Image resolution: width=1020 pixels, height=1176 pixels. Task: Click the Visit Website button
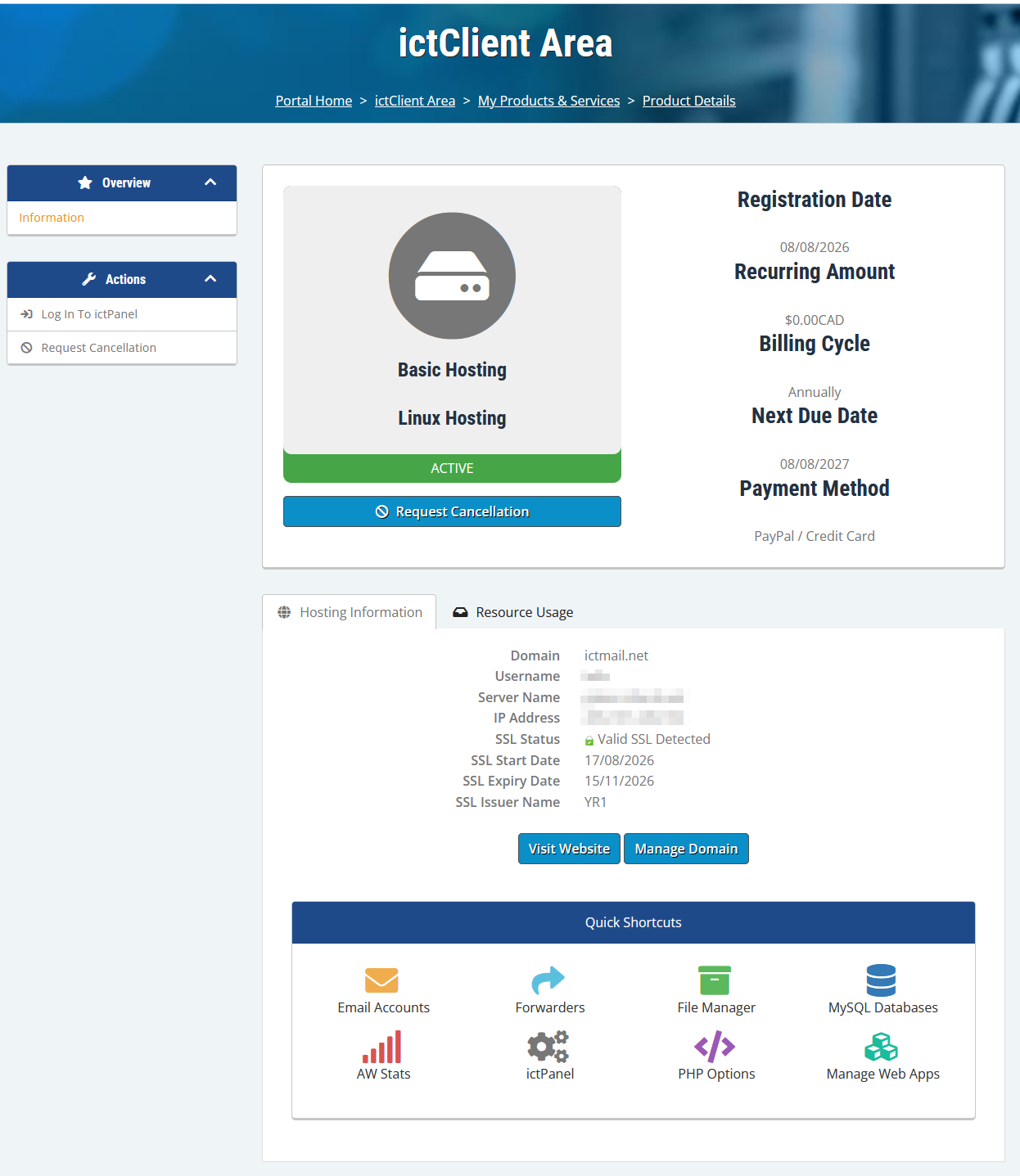[x=569, y=849]
